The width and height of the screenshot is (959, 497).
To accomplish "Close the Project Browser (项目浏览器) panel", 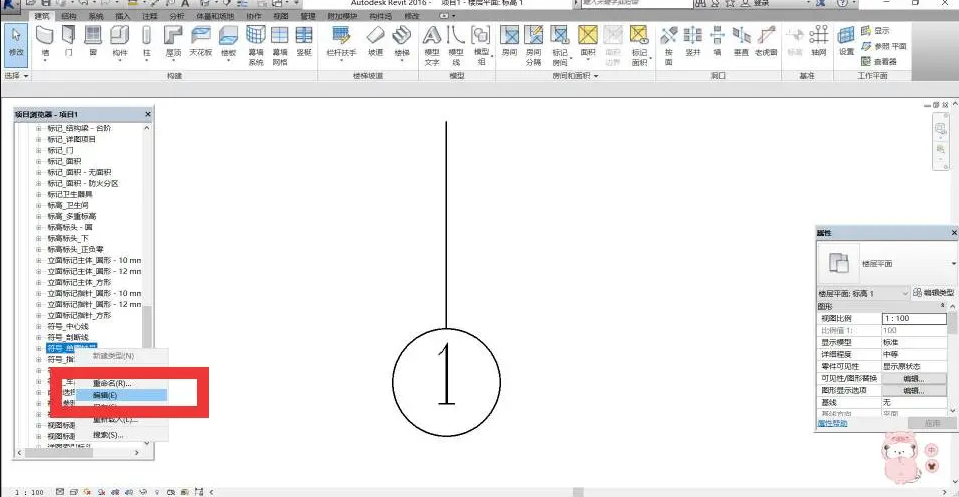I will (x=147, y=114).
